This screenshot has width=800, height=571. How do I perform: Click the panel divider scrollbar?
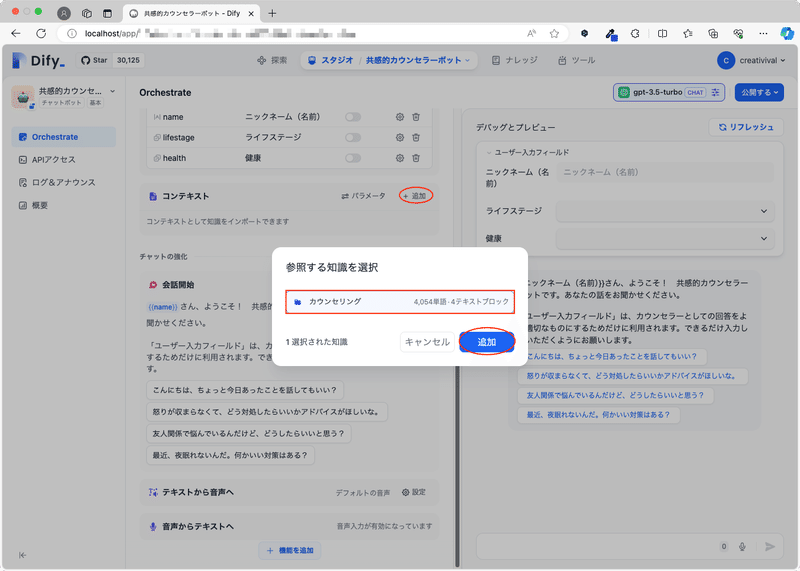point(457,467)
